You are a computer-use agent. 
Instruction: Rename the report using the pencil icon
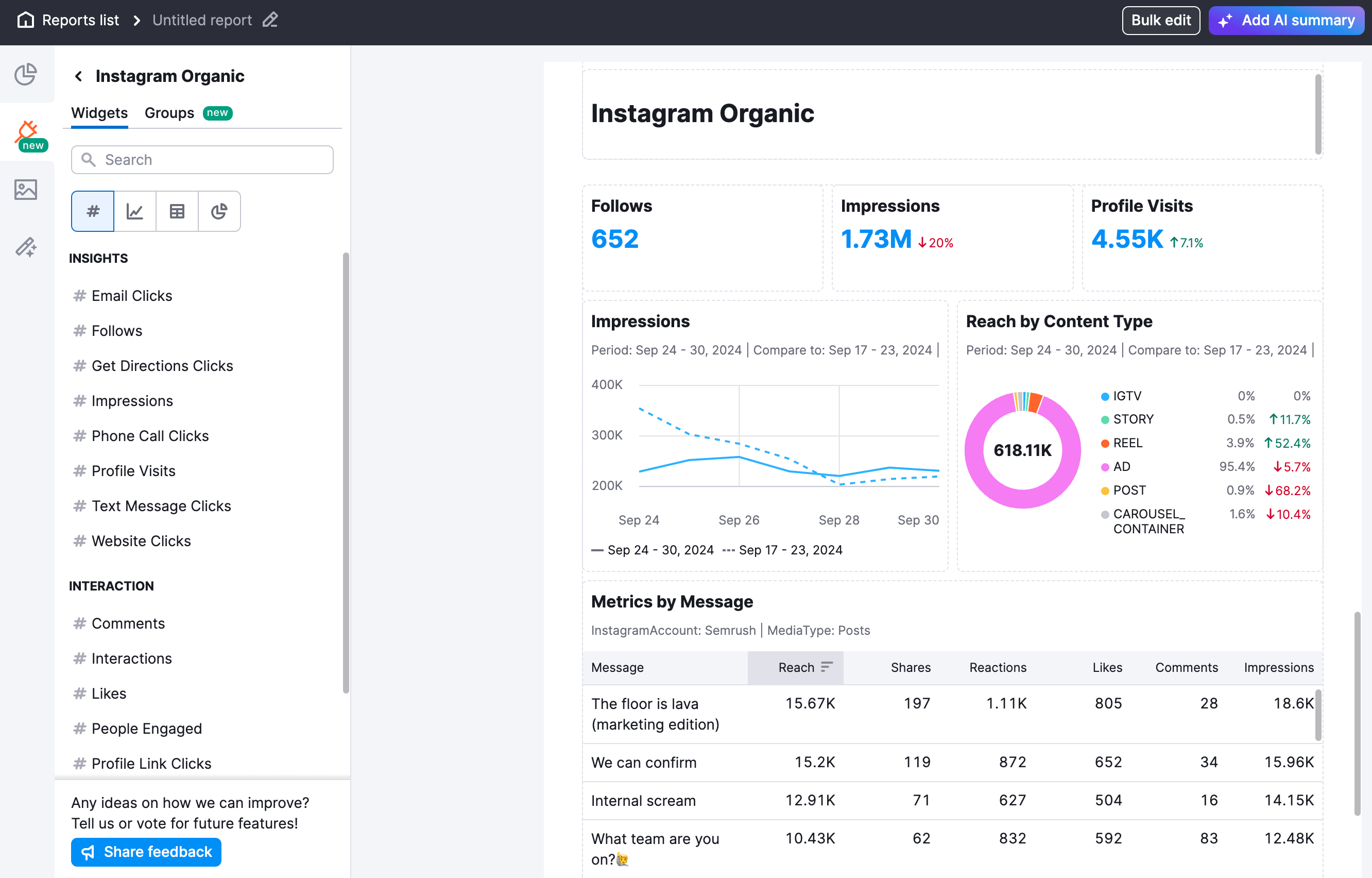[270, 20]
